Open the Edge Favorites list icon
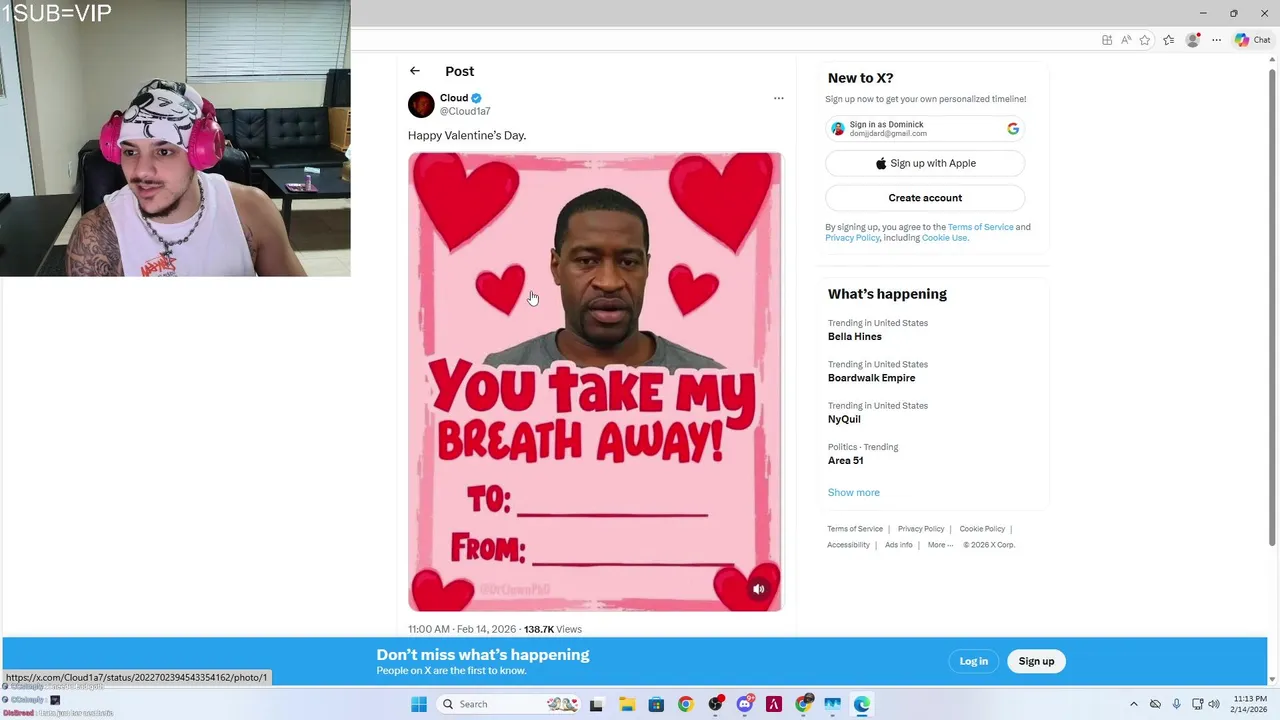The image size is (1280, 720). click(x=1168, y=40)
